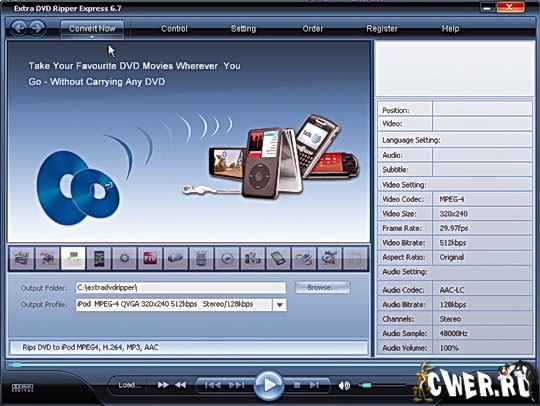This screenshot has width=540, height=406.
Task: Choose the iPhone profile icon
Action: coord(99,258)
